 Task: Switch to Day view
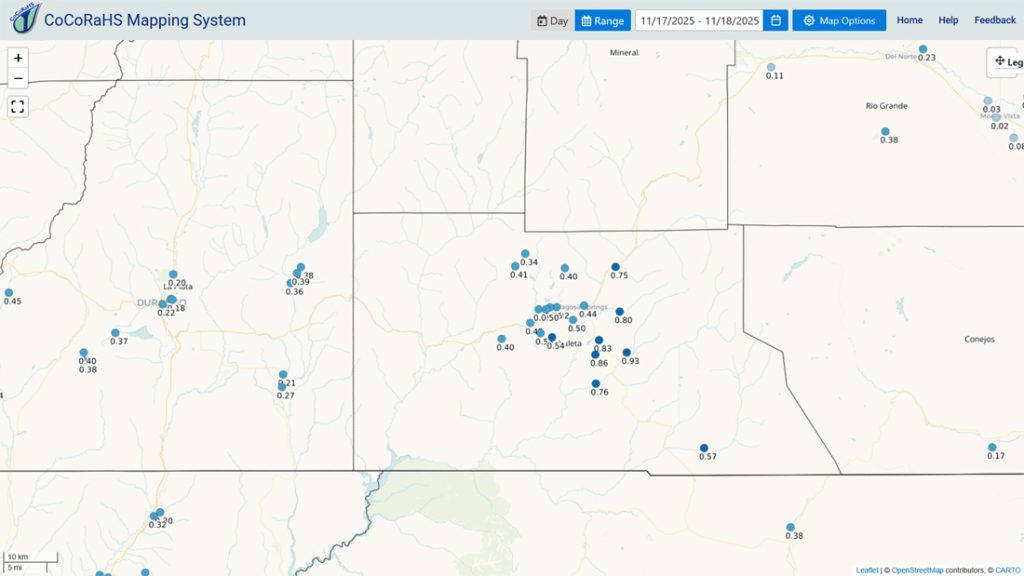pos(552,20)
